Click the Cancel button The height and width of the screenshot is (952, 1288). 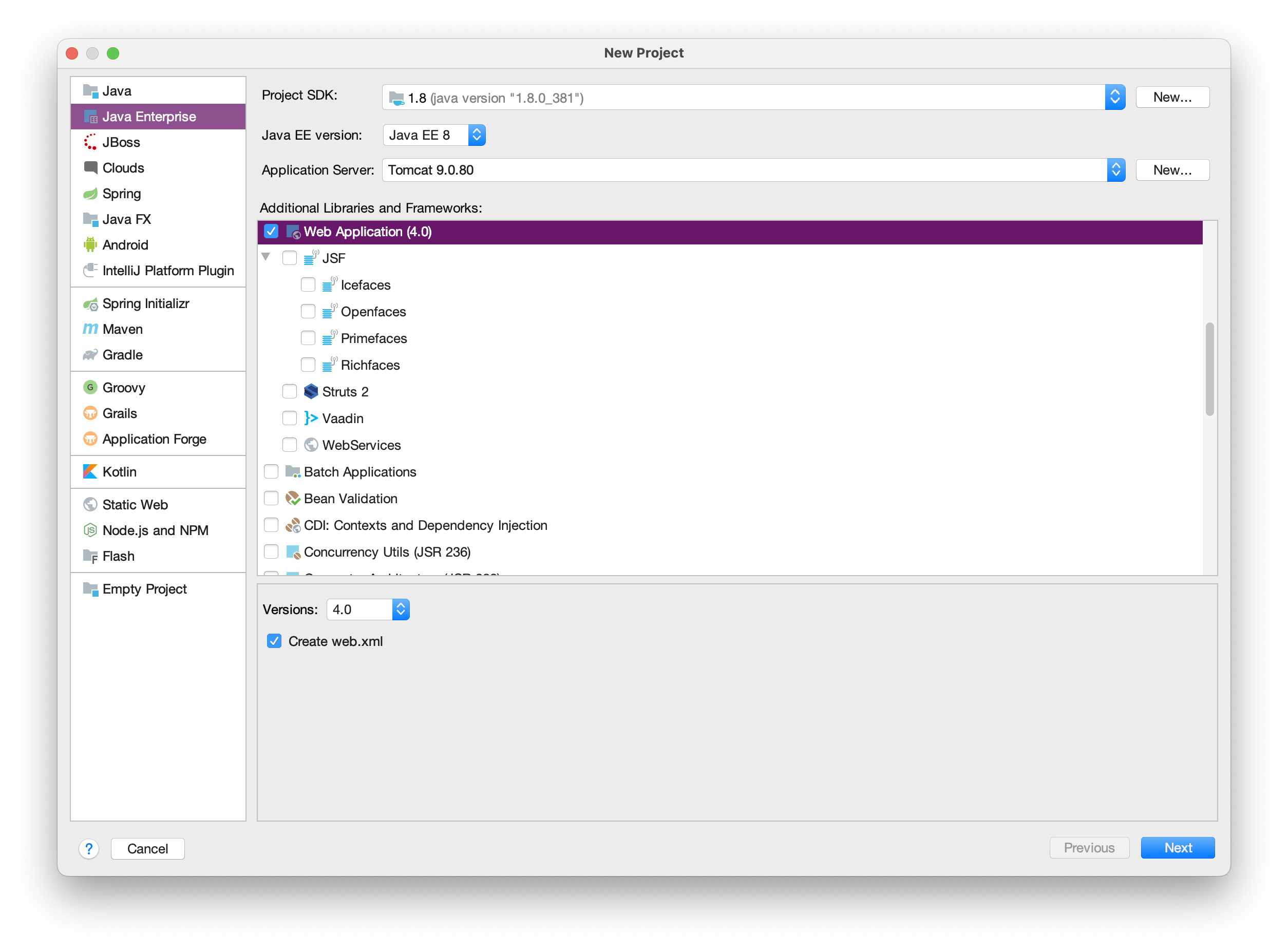(x=147, y=848)
